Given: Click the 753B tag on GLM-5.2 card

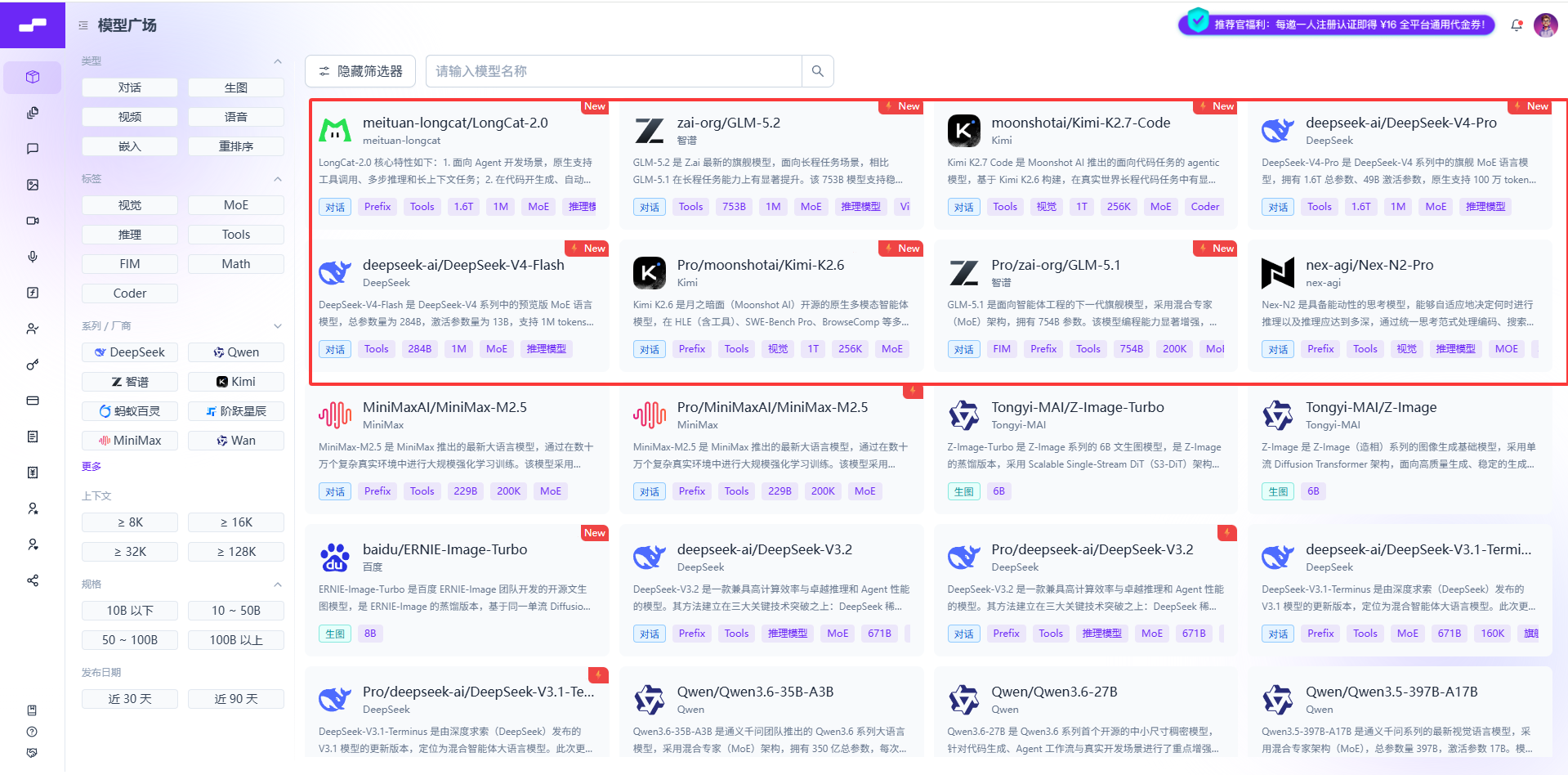Looking at the screenshot, I should [x=734, y=207].
